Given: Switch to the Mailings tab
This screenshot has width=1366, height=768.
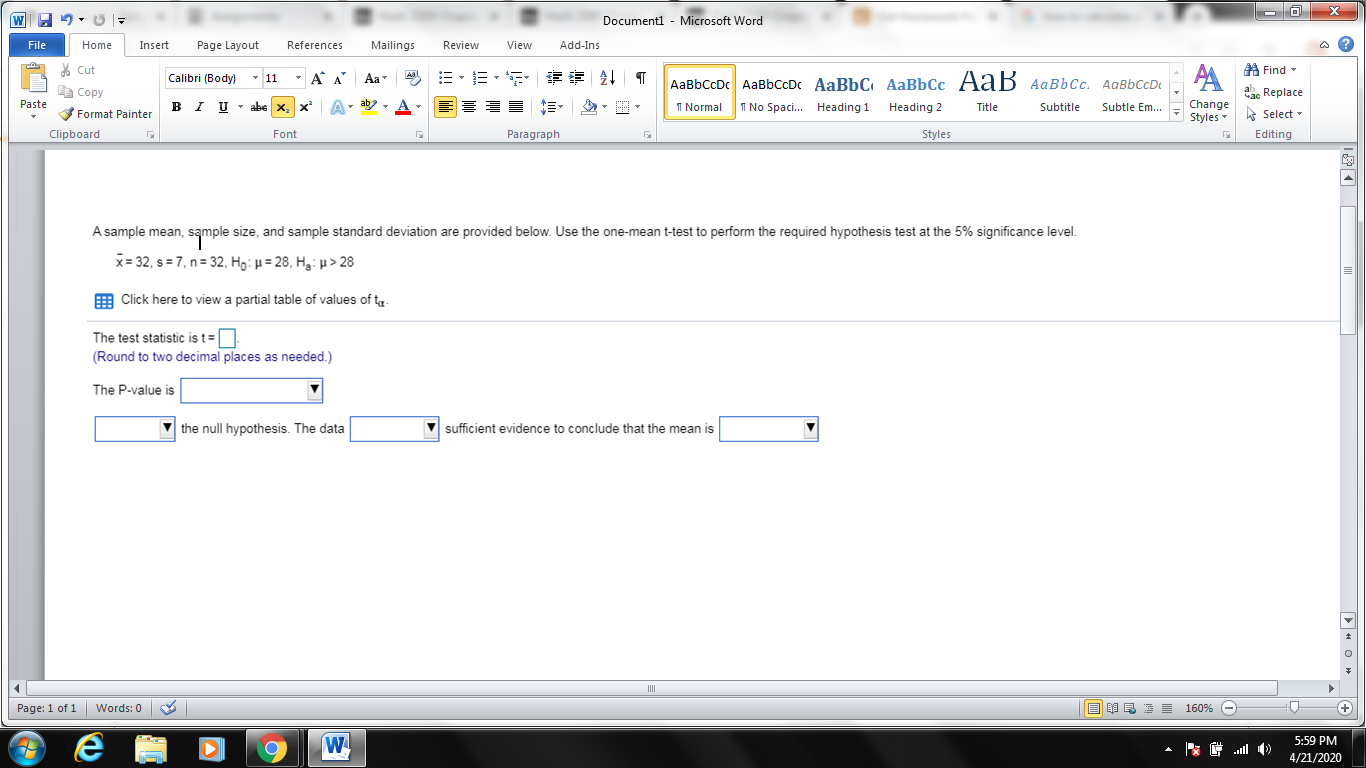Looking at the screenshot, I should [x=393, y=45].
